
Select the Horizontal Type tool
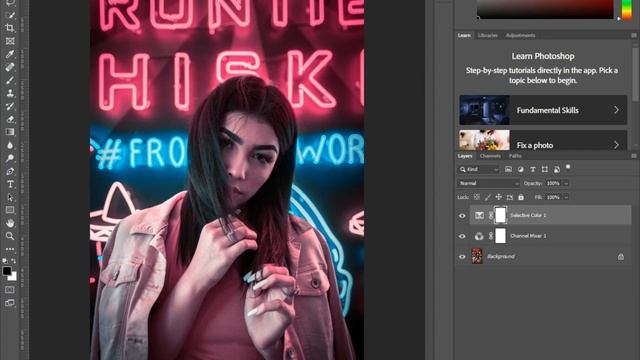pos(10,184)
